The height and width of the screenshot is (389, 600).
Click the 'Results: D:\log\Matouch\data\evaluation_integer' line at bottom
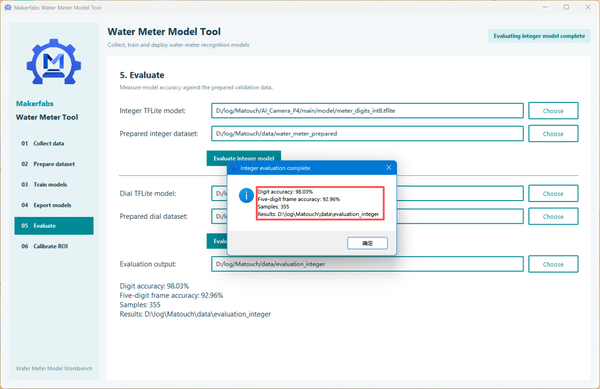click(x=195, y=314)
